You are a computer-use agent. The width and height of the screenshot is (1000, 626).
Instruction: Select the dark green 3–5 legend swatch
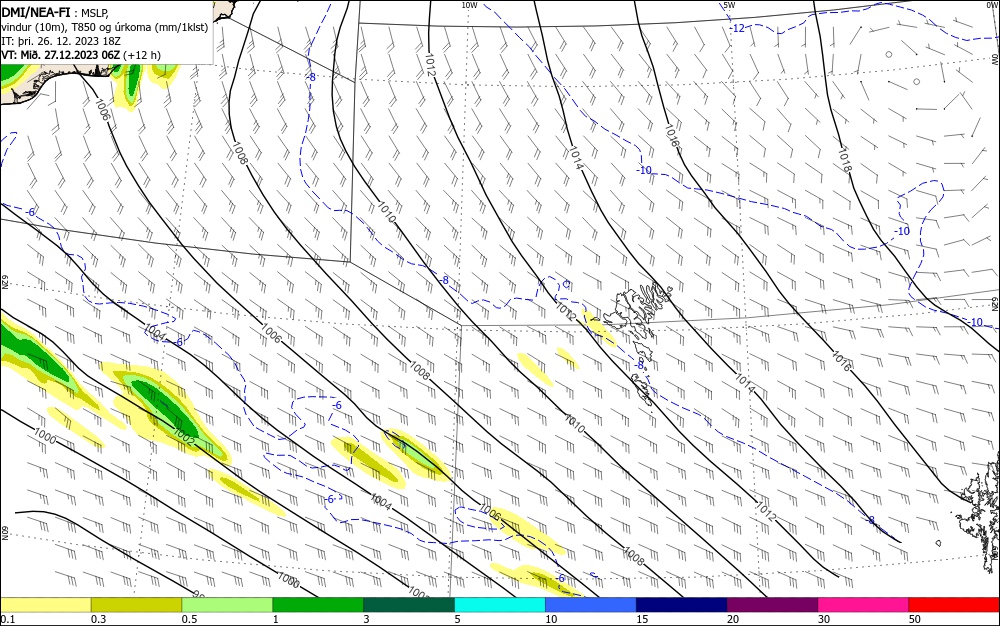[x=409, y=605]
